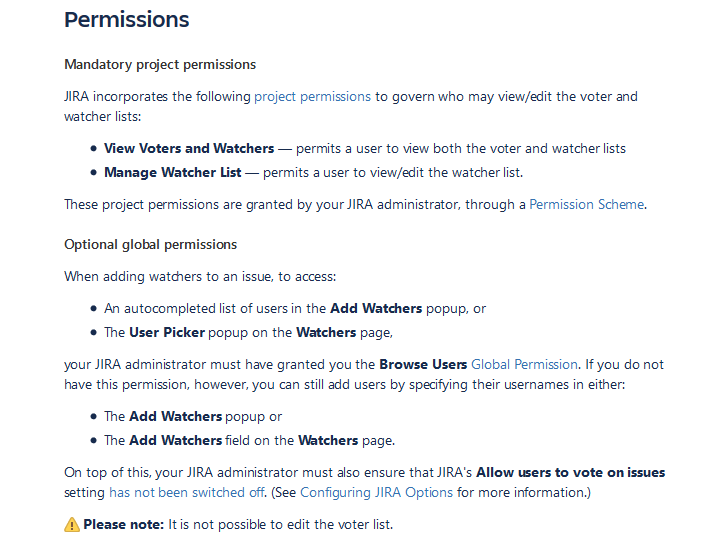Click the bold Manage Watcher List text
The height and width of the screenshot is (552, 706).
(x=172, y=172)
